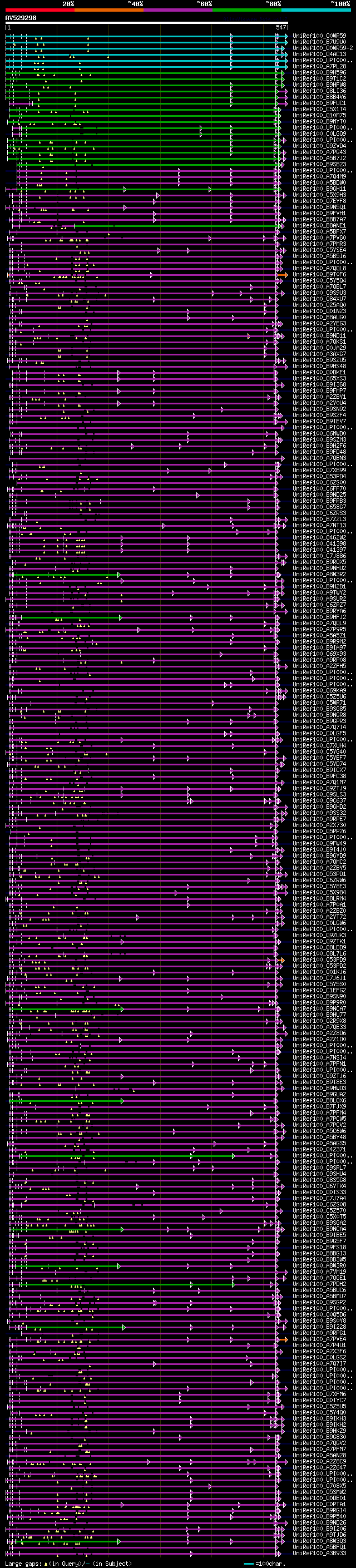Select the query name AV529298
The height and width of the screenshot is (1568, 356).
pos(21,18)
